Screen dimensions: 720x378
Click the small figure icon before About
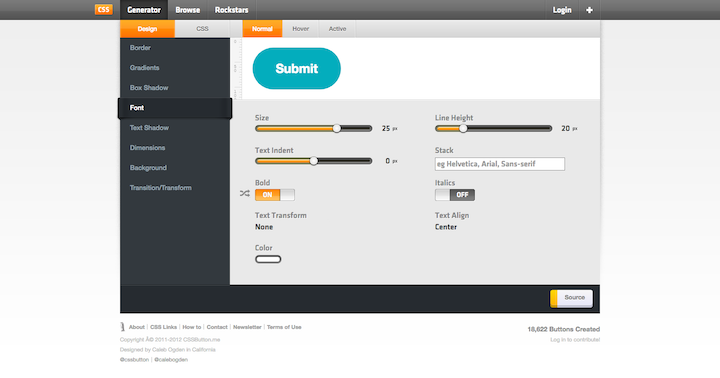tap(123, 327)
